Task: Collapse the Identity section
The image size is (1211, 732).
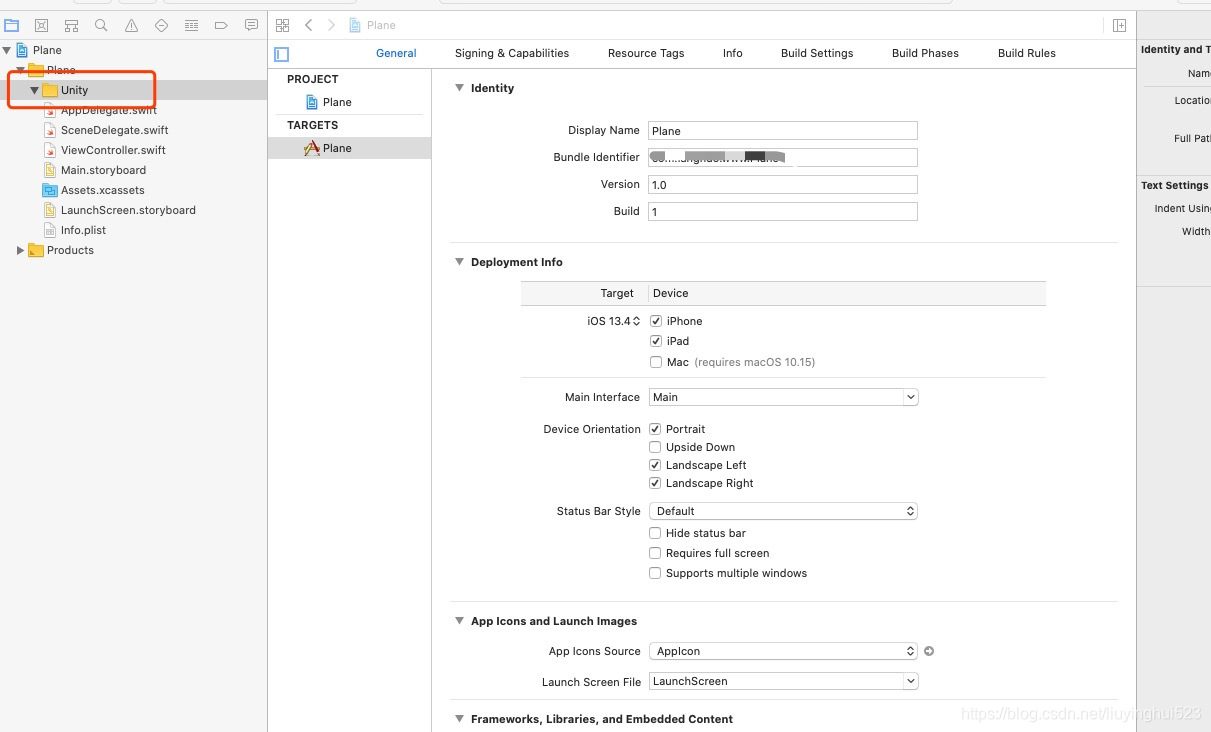Action: tap(460, 88)
